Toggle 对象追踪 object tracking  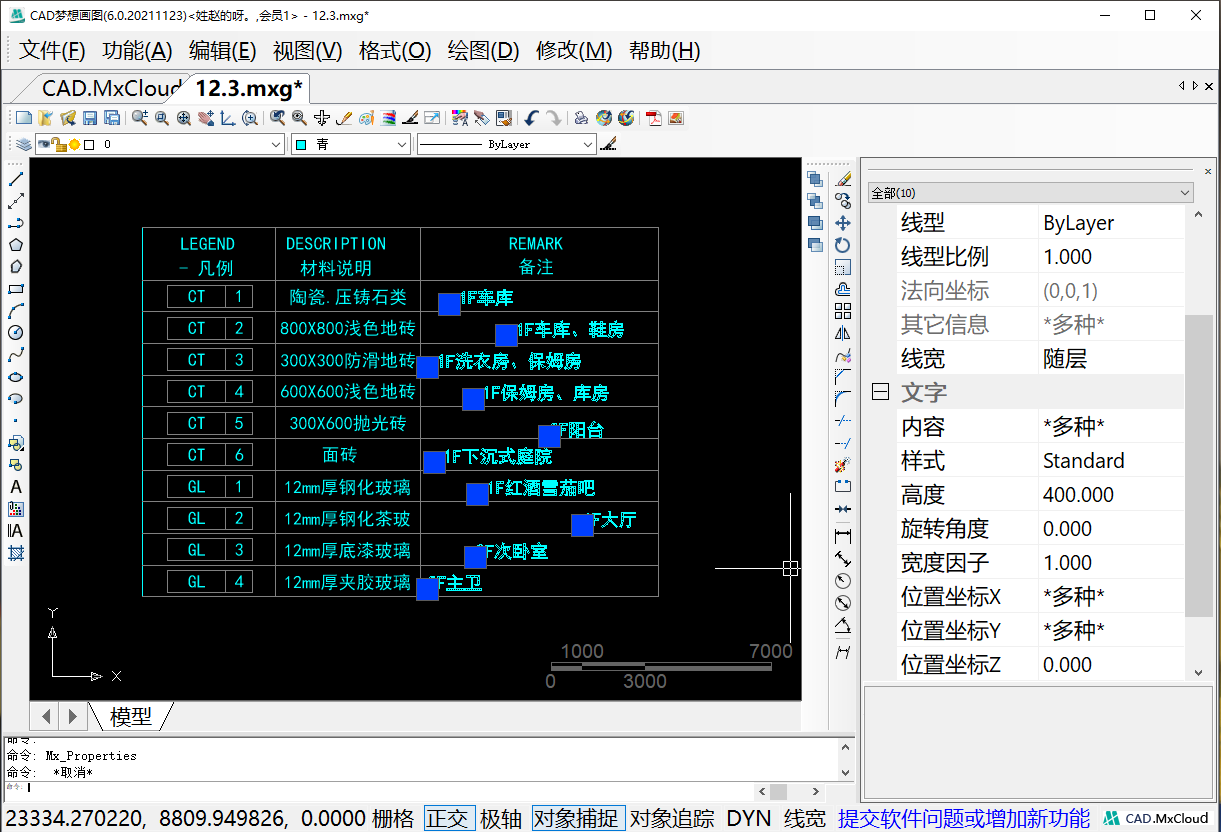(x=672, y=819)
